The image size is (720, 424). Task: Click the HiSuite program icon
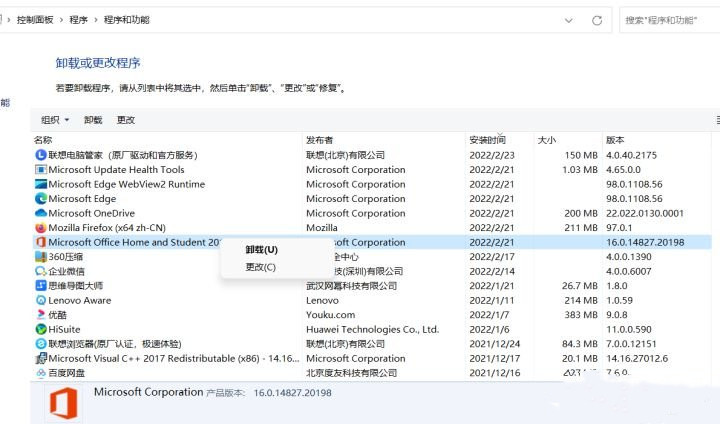(x=40, y=329)
